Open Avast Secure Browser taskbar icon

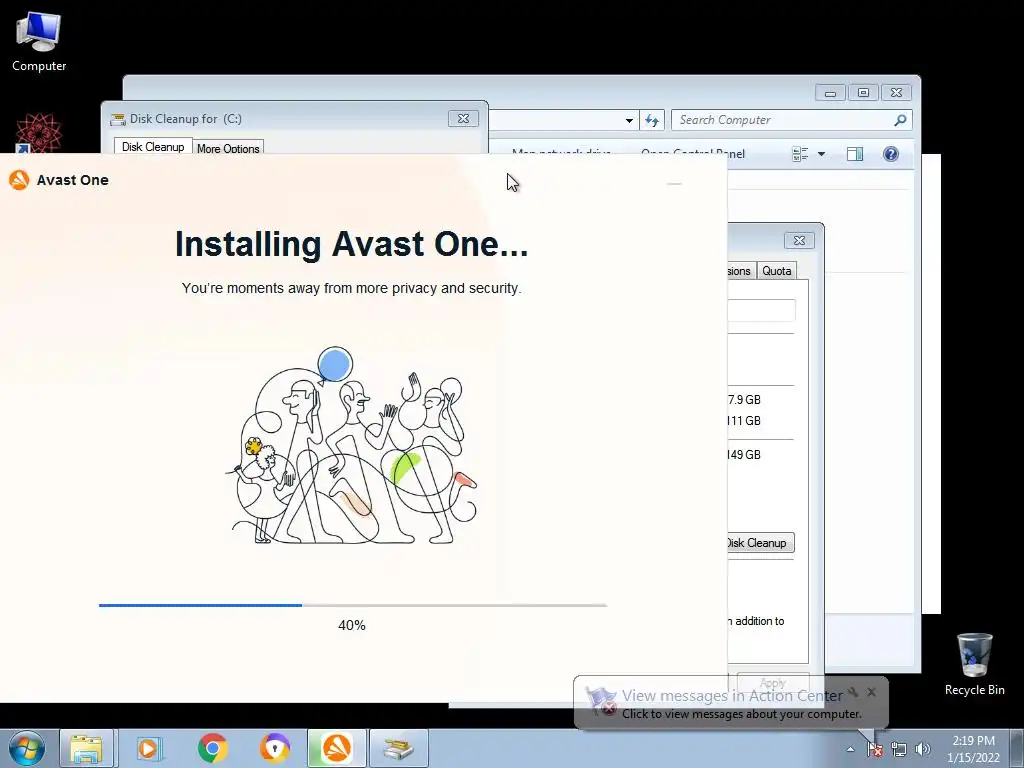[x=275, y=748]
